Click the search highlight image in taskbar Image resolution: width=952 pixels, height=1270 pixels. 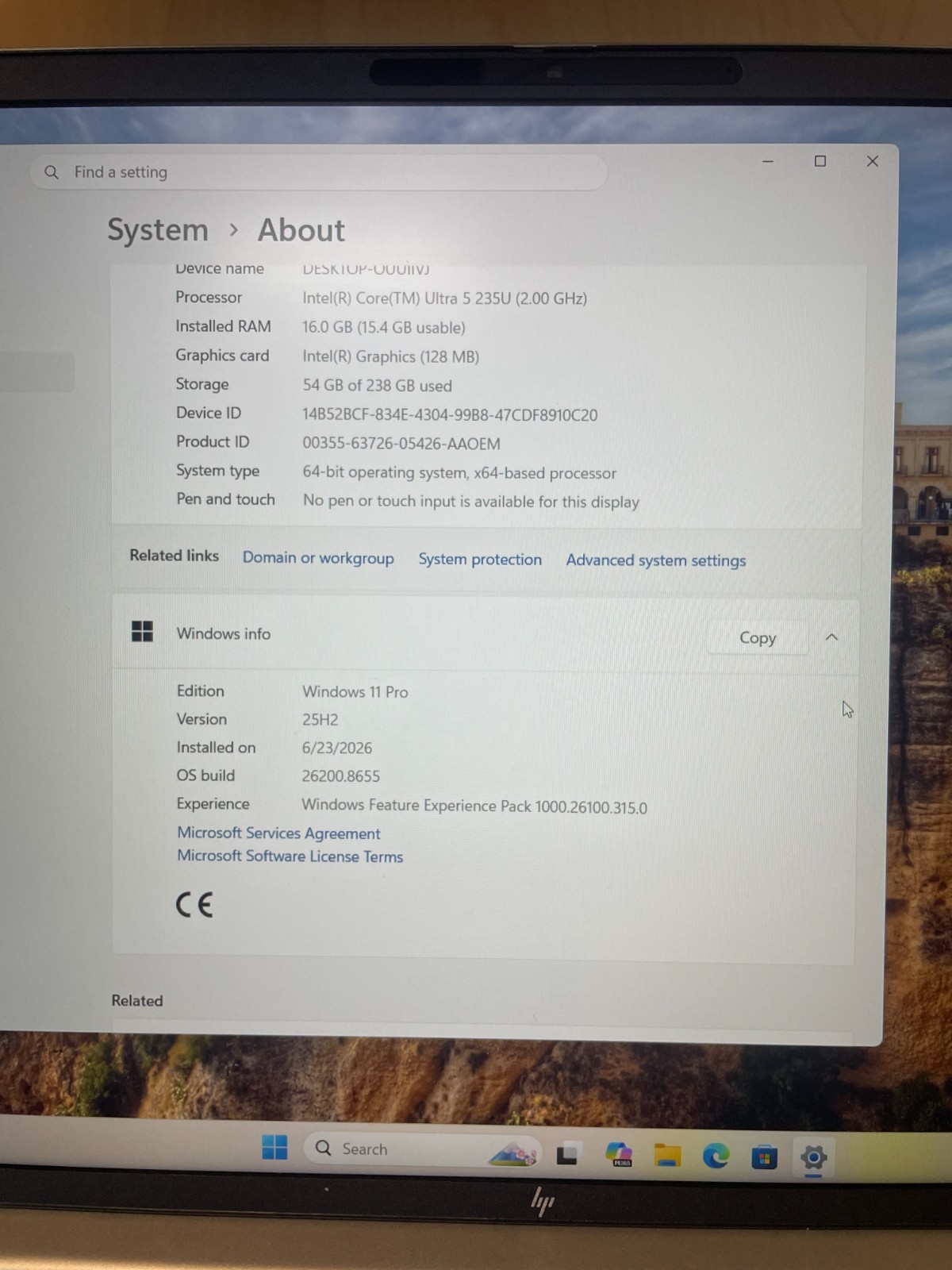tap(513, 1153)
